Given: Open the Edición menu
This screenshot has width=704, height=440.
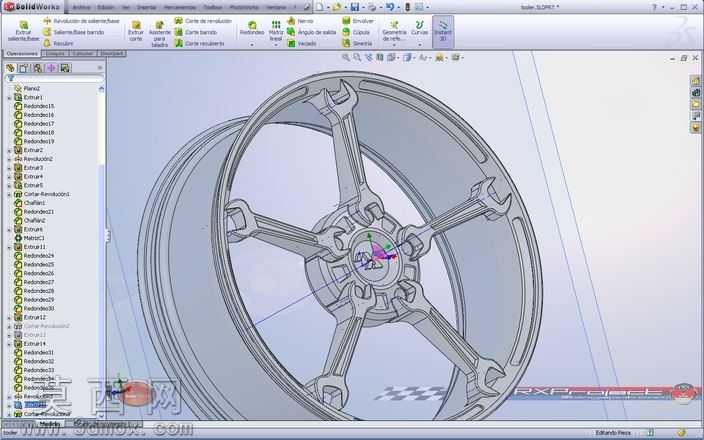Looking at the screenshot, I should [106, 7].
